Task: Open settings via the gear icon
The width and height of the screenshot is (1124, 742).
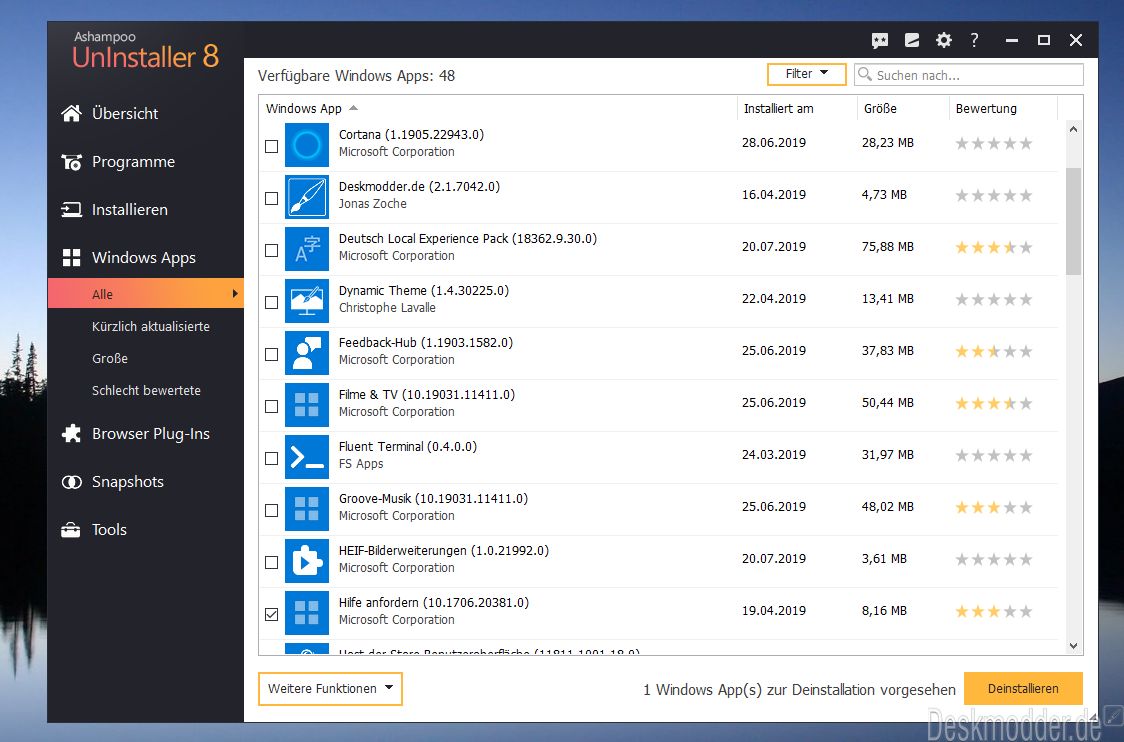Action: [943, 40]
